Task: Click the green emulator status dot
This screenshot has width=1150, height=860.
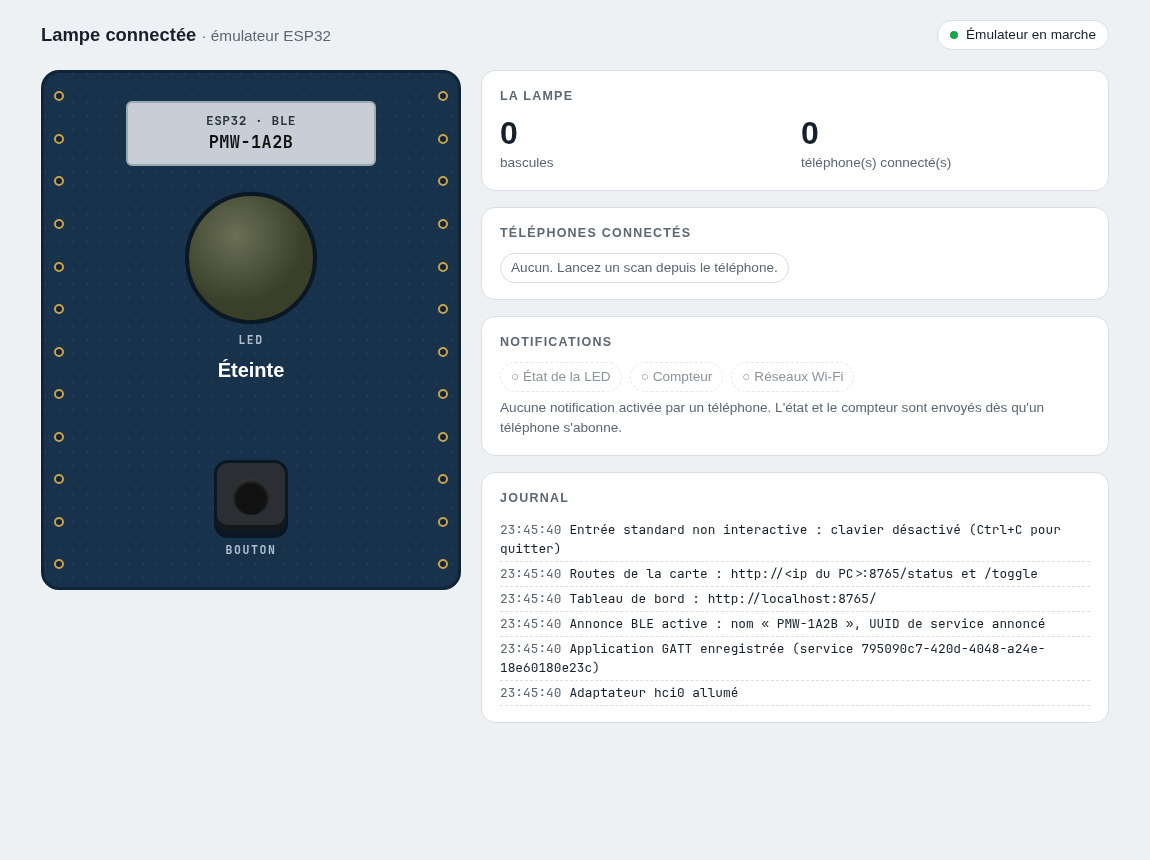Action: click(x=953, y=35)
